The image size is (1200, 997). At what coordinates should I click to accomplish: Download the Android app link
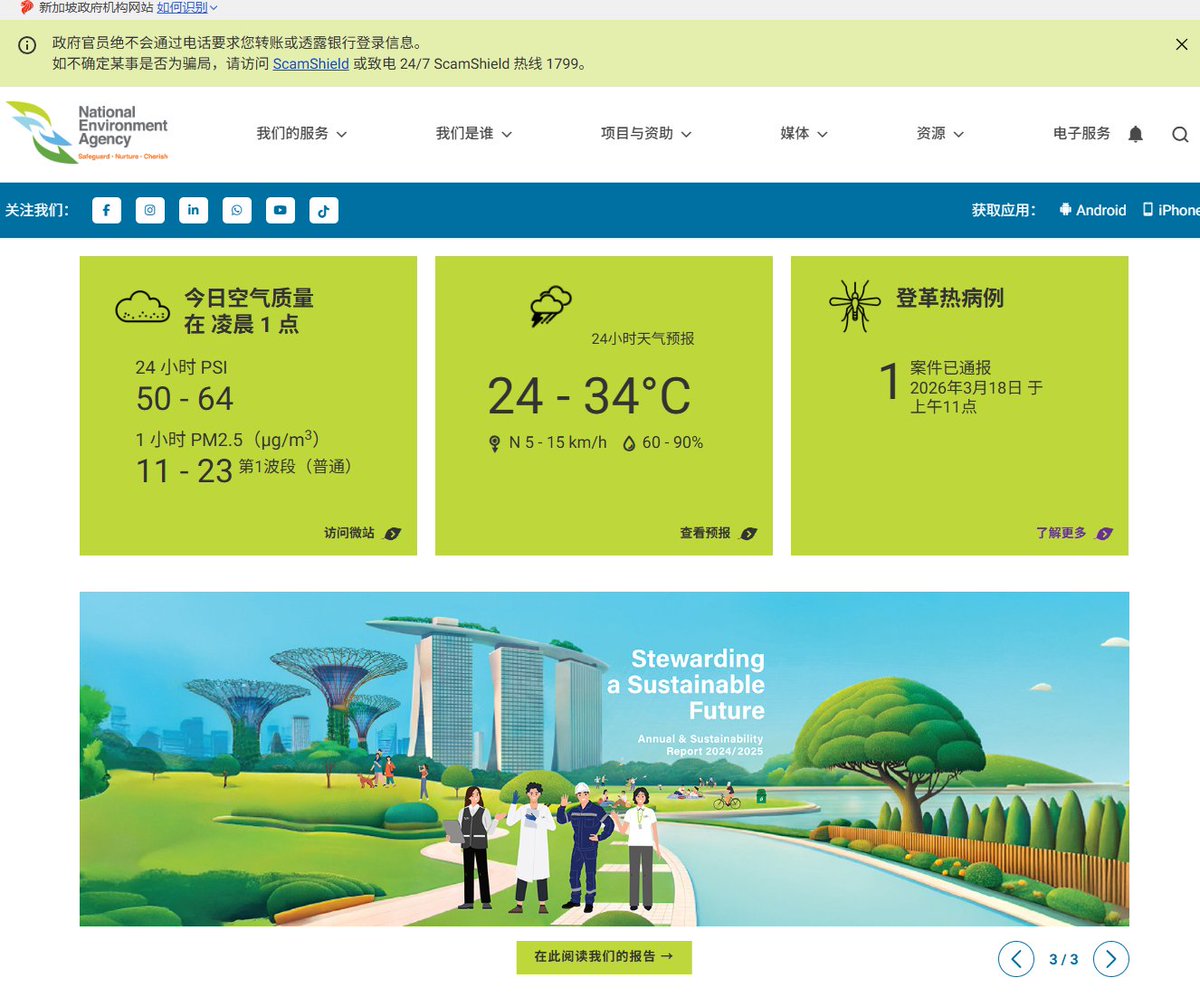pos(1093,210)
